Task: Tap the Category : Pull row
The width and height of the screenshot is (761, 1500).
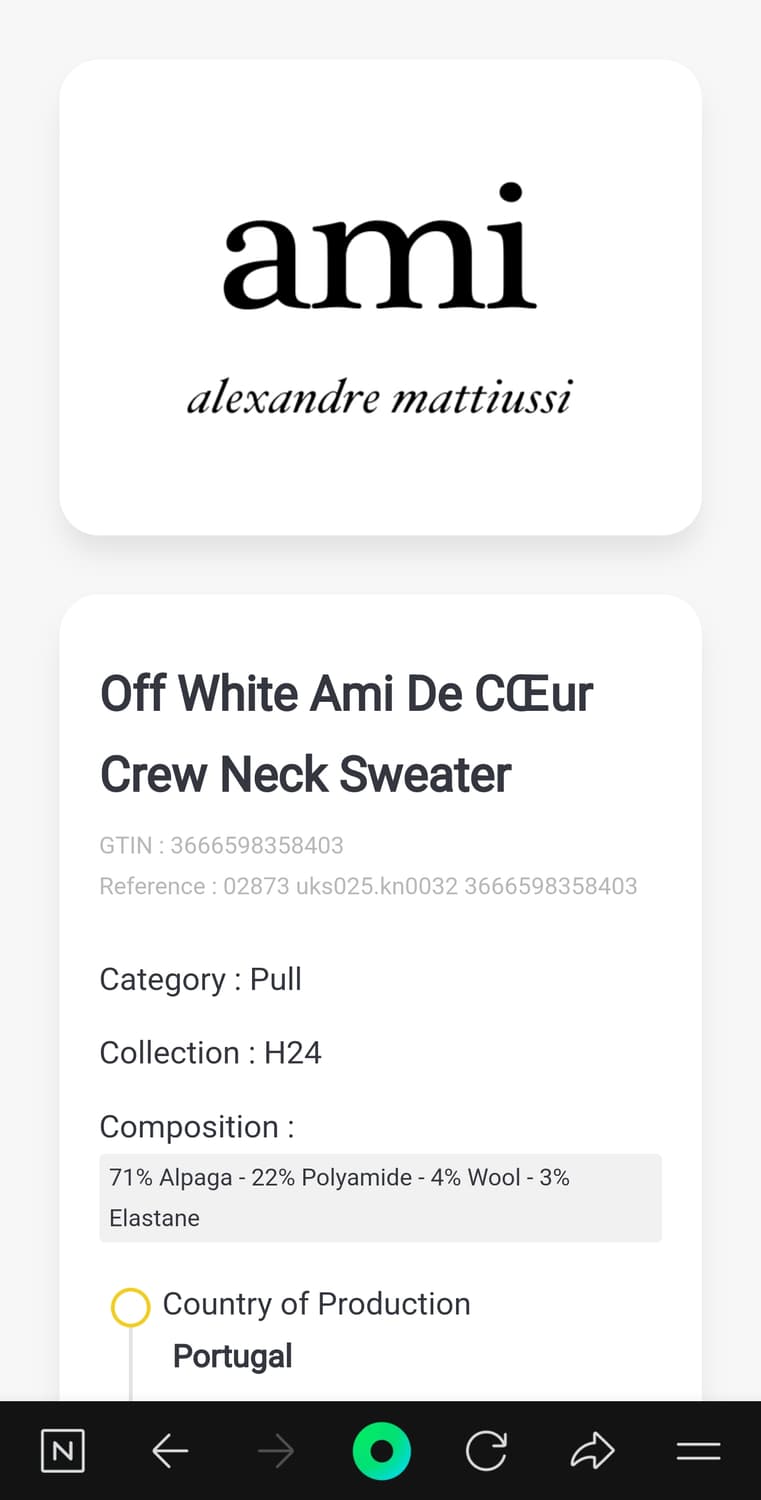Action: click(x=200, y=979)
